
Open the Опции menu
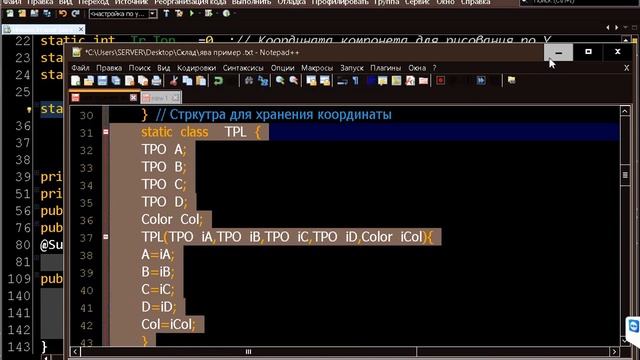(282, 68)
